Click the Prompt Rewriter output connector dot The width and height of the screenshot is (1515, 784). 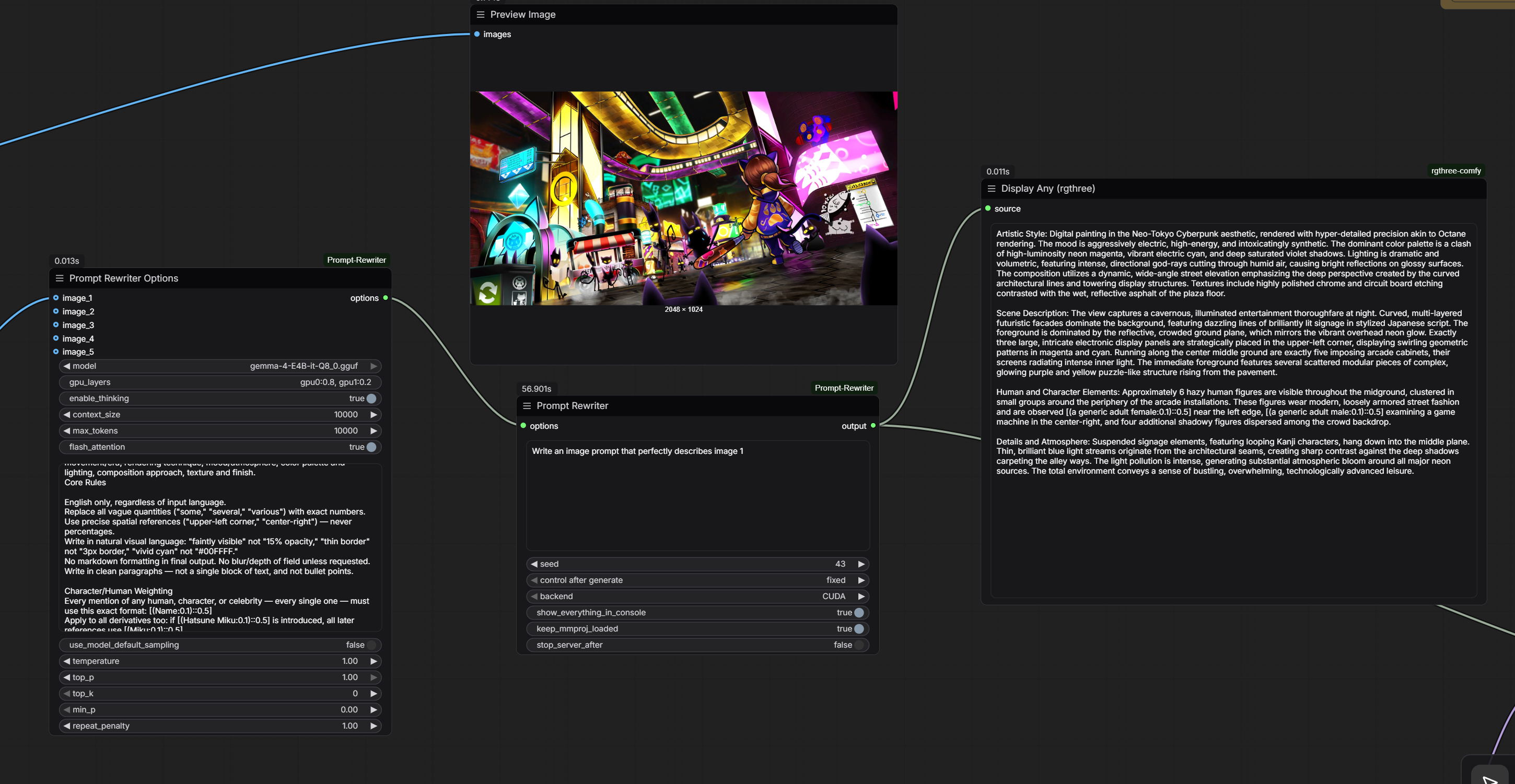click(x=873, y=425)
